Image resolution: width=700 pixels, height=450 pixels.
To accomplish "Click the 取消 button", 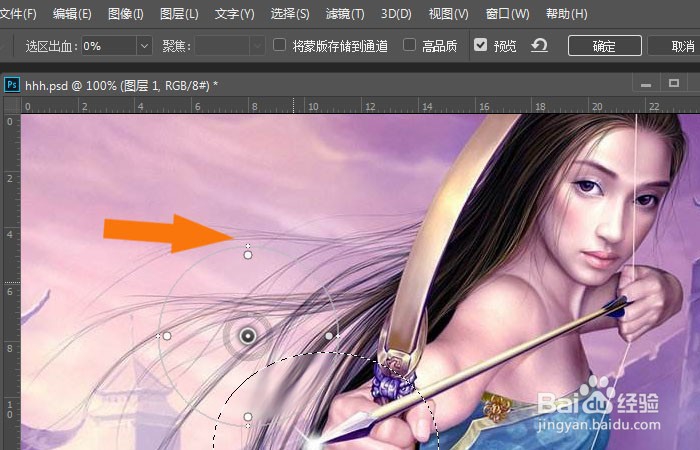I will [x=674, y=46].
